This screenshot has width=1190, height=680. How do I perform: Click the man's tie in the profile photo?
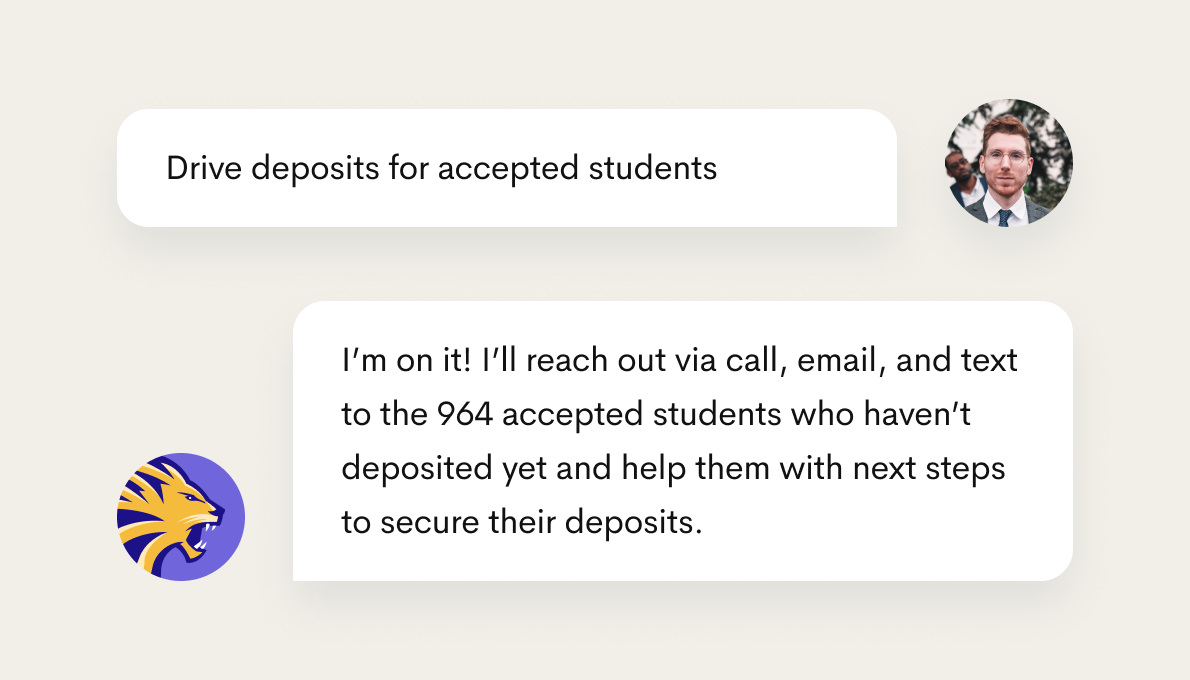[x=1004, y=216]
